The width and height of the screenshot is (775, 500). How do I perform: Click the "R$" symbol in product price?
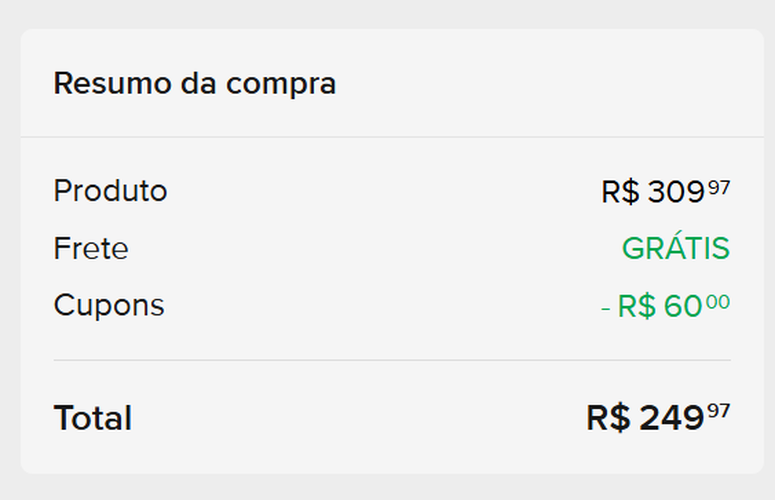[x=620, y=192]
